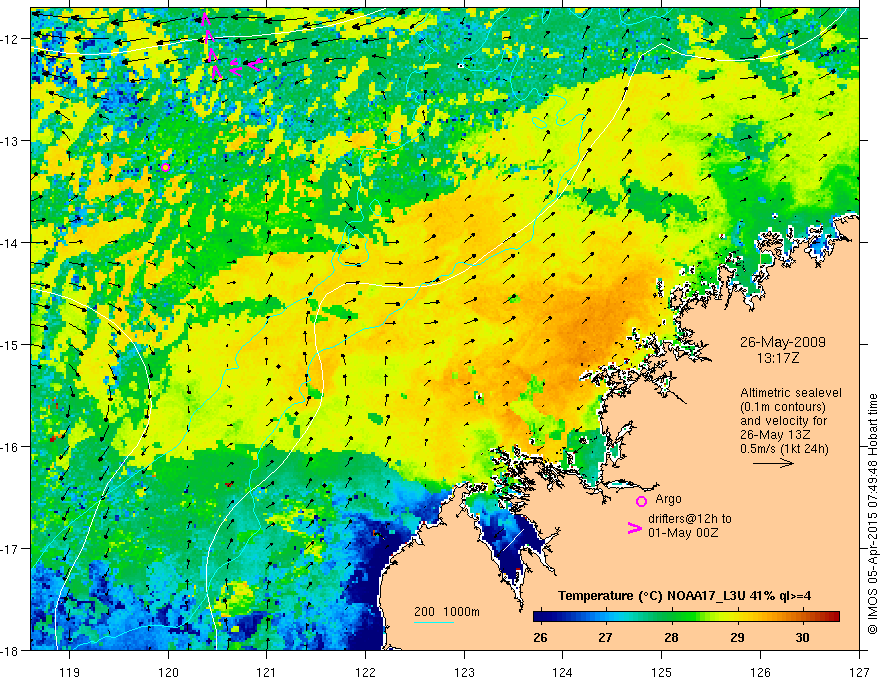Click the magenta drifter legend arrowhead
The width and height of the screenshot is (880, 680).
coord(634,528)
